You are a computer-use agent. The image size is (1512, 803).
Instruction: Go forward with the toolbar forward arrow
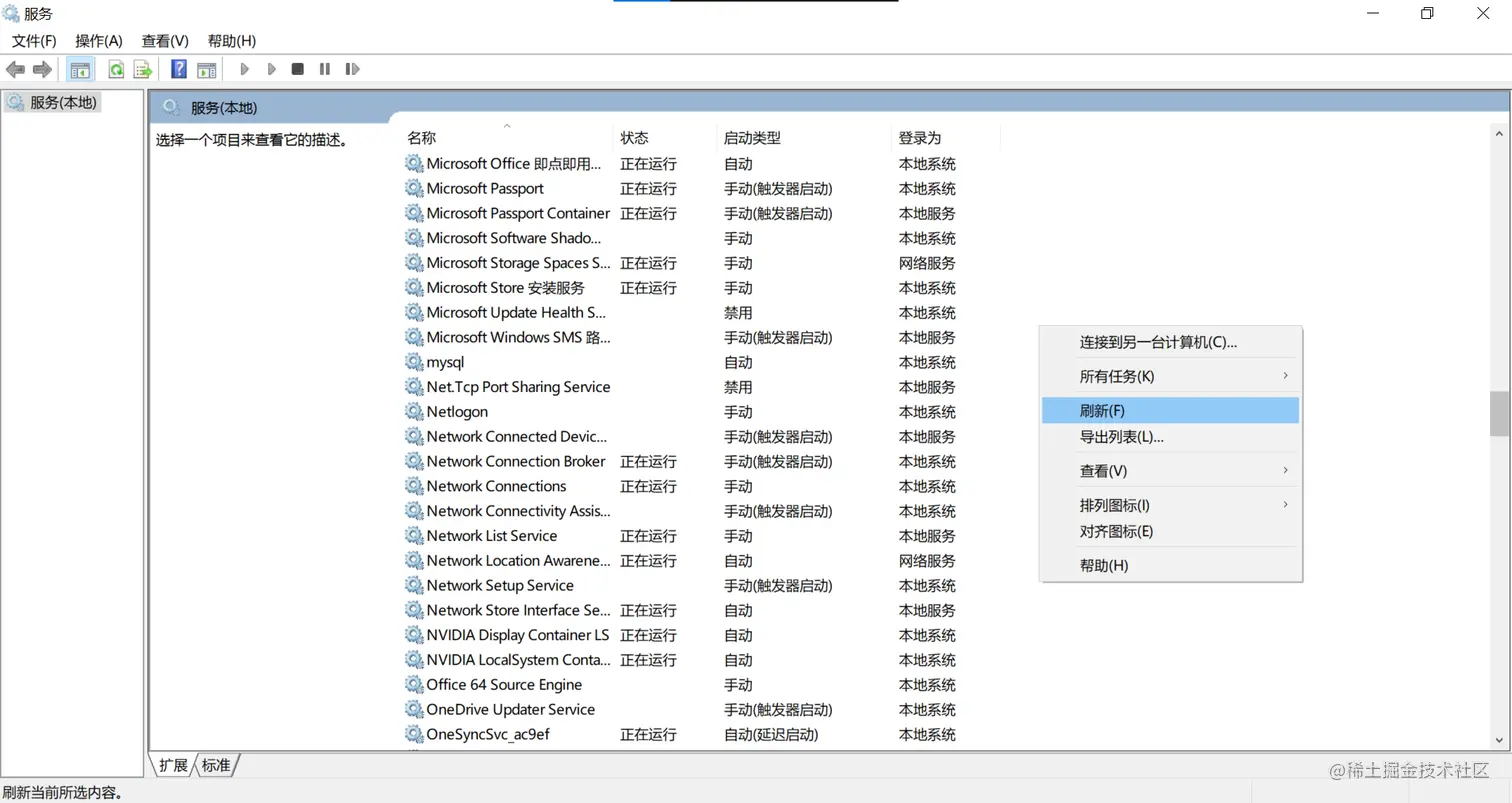coord(42,69)
